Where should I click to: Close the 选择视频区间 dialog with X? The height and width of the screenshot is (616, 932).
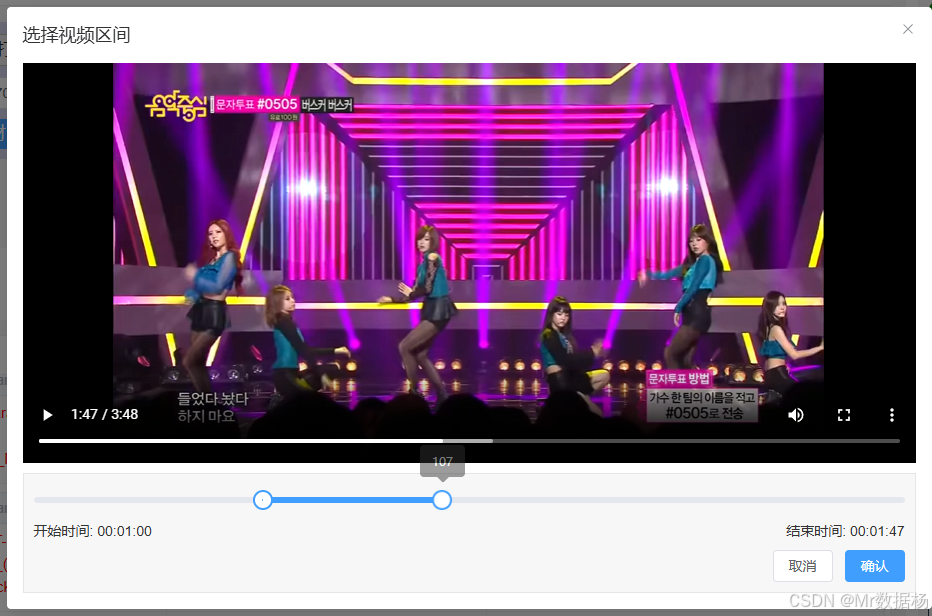click(908, 29)
